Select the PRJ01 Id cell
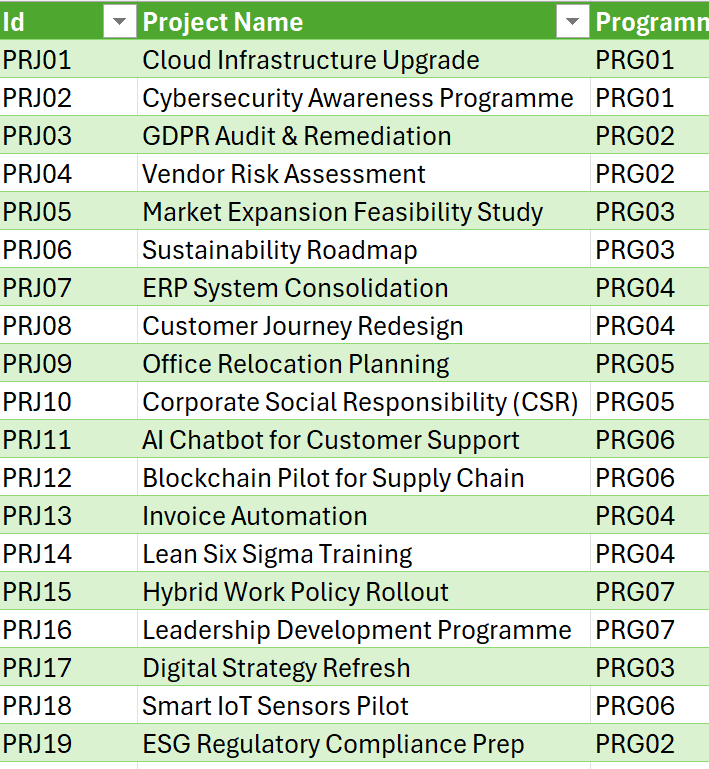The height and width of the screenshot is (769, 709). click(38, 60)
